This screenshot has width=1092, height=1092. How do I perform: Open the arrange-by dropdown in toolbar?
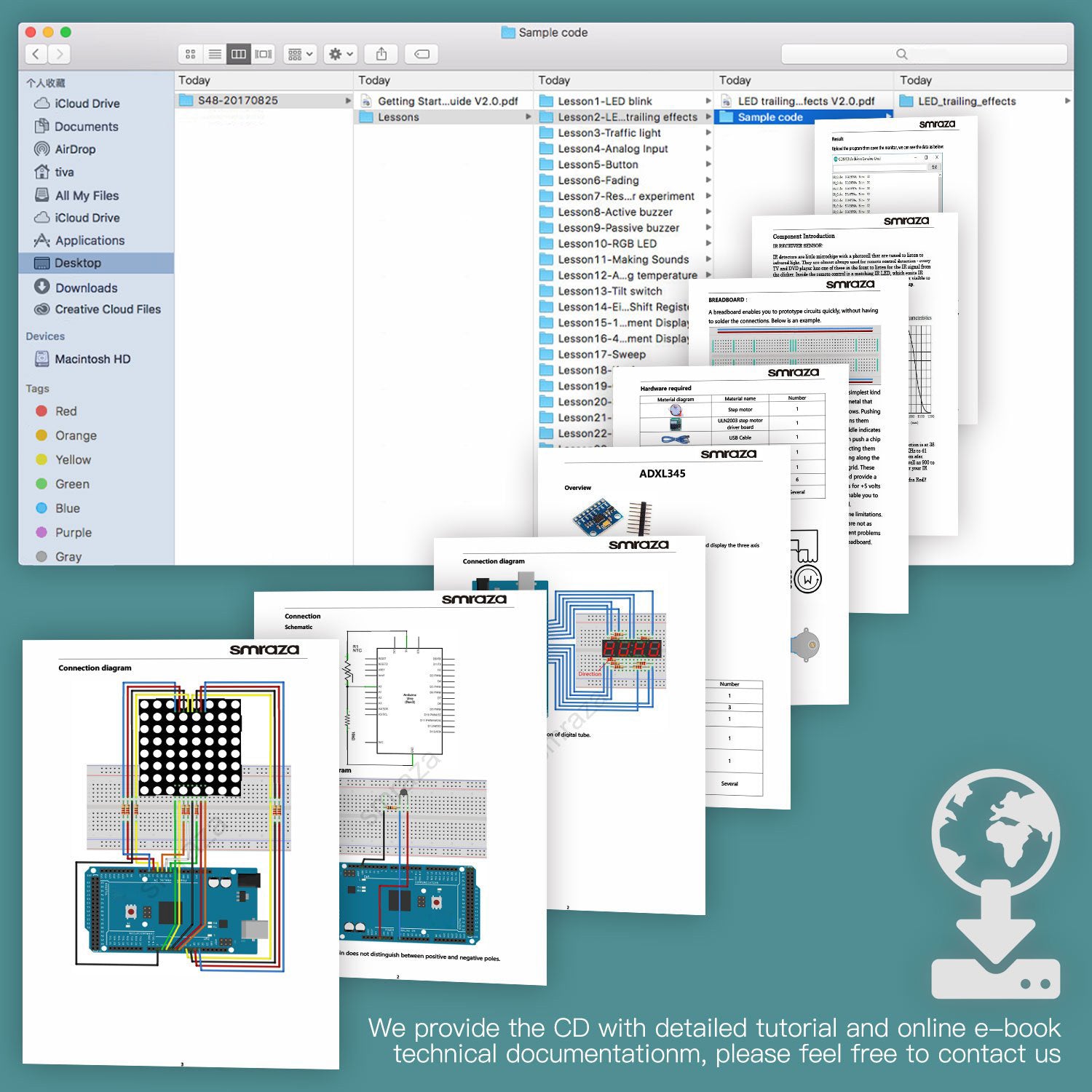click(x=300, y=54)
